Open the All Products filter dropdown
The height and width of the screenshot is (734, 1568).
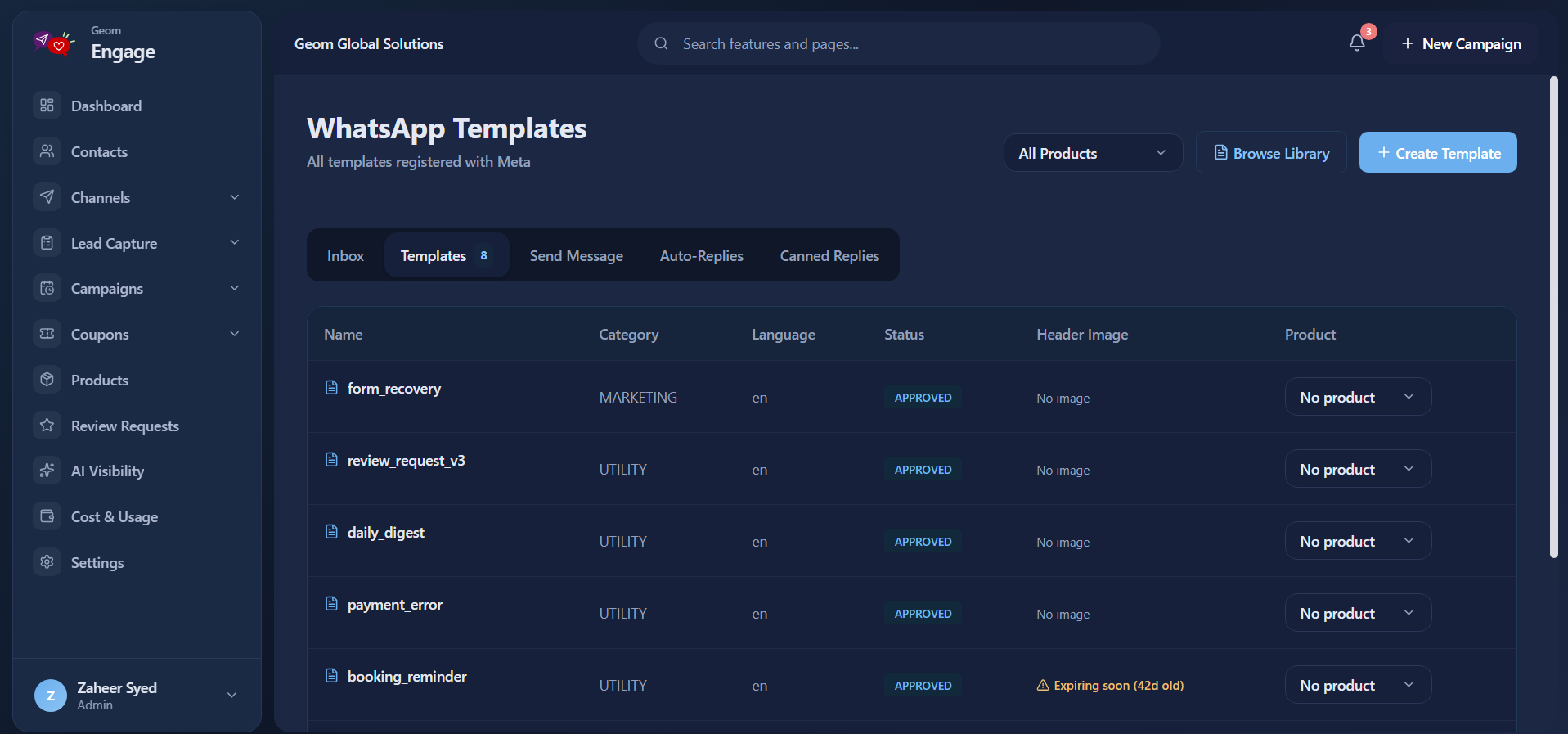(x=1093, y=153)
